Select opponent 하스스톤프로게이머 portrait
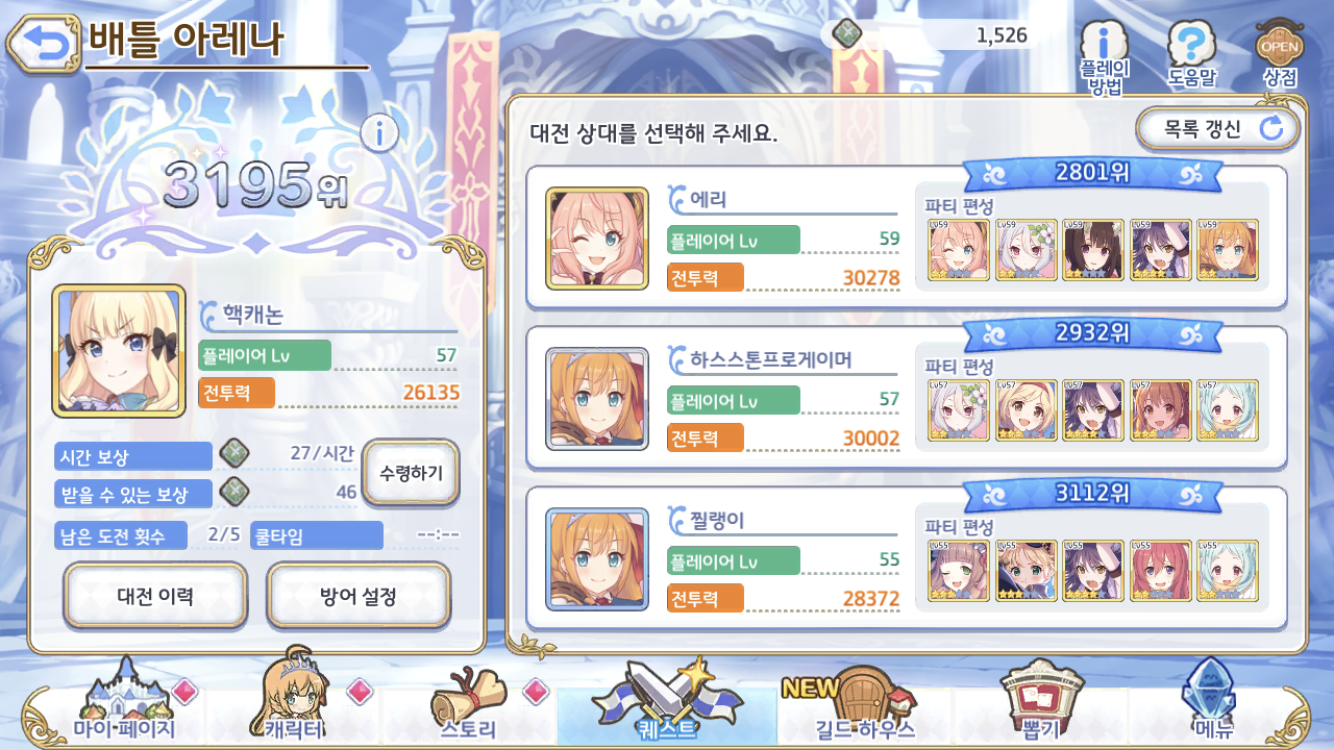1334x750 pixels. coord(597,397)
